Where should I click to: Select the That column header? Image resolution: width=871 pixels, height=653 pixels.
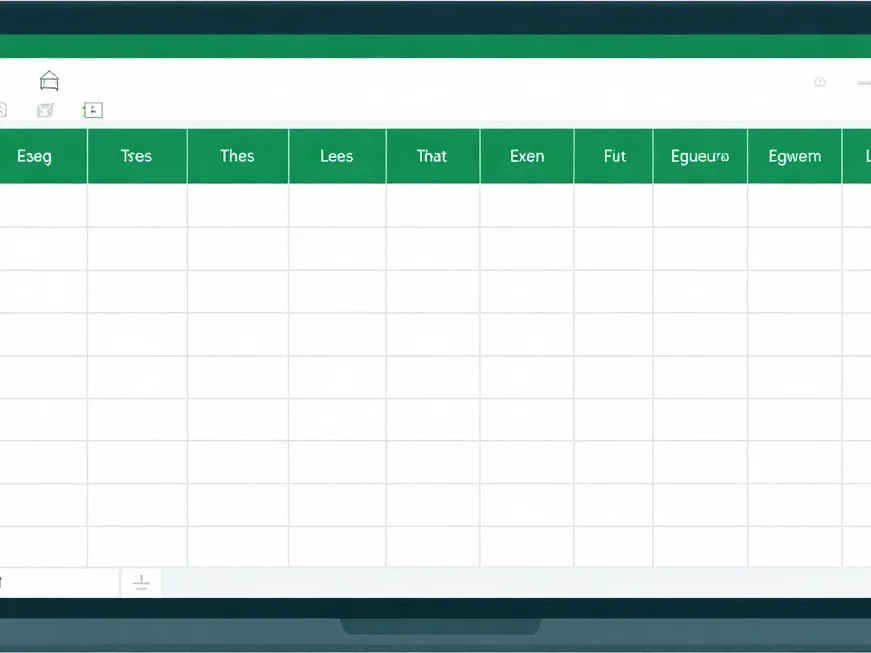point(433,156)
